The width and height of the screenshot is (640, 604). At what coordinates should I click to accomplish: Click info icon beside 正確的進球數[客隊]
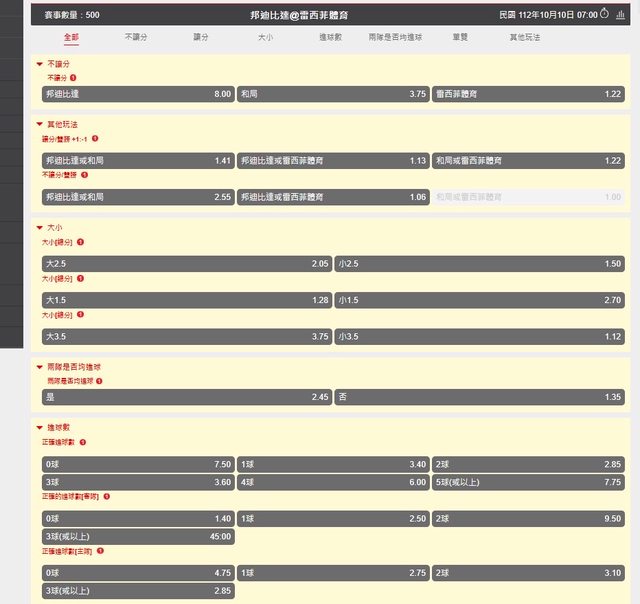pos(106,496)
